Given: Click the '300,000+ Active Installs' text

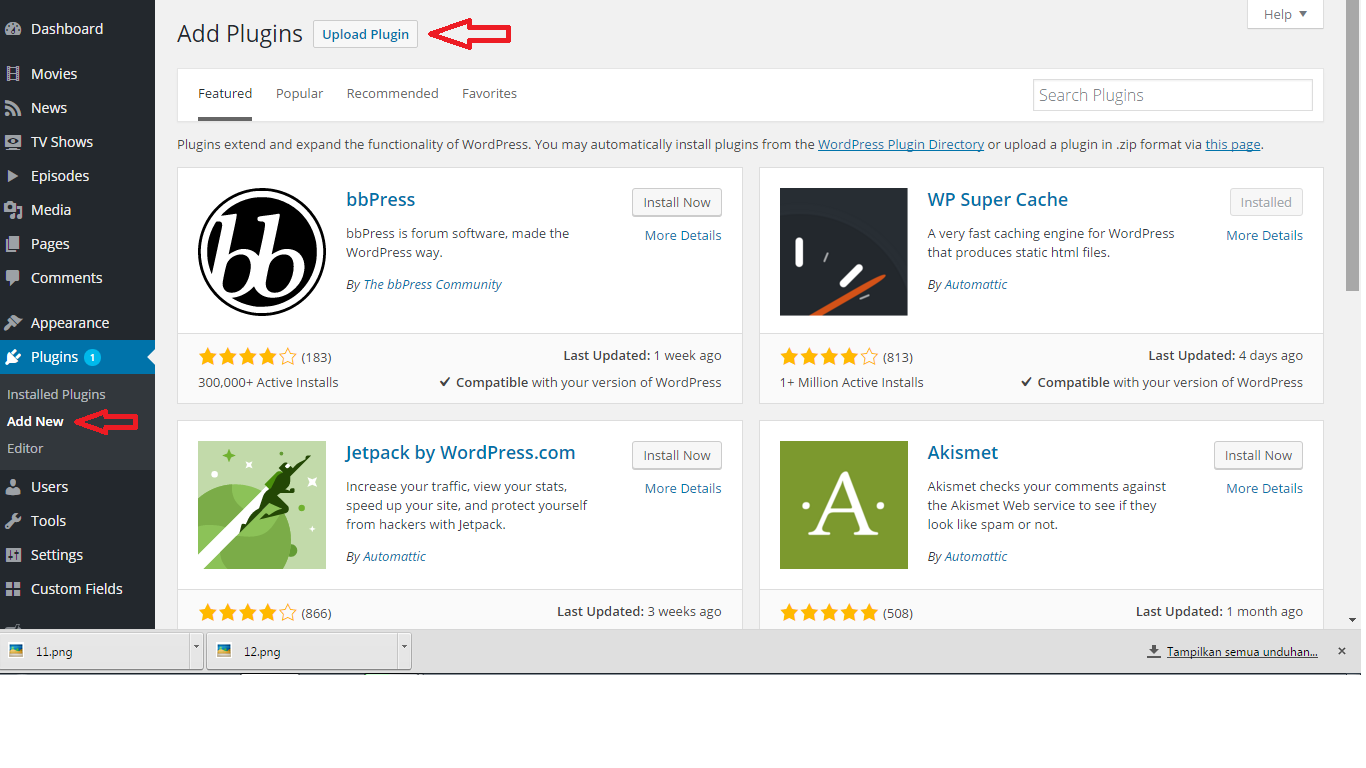Looking at the screenshot, I should (268, 383).
